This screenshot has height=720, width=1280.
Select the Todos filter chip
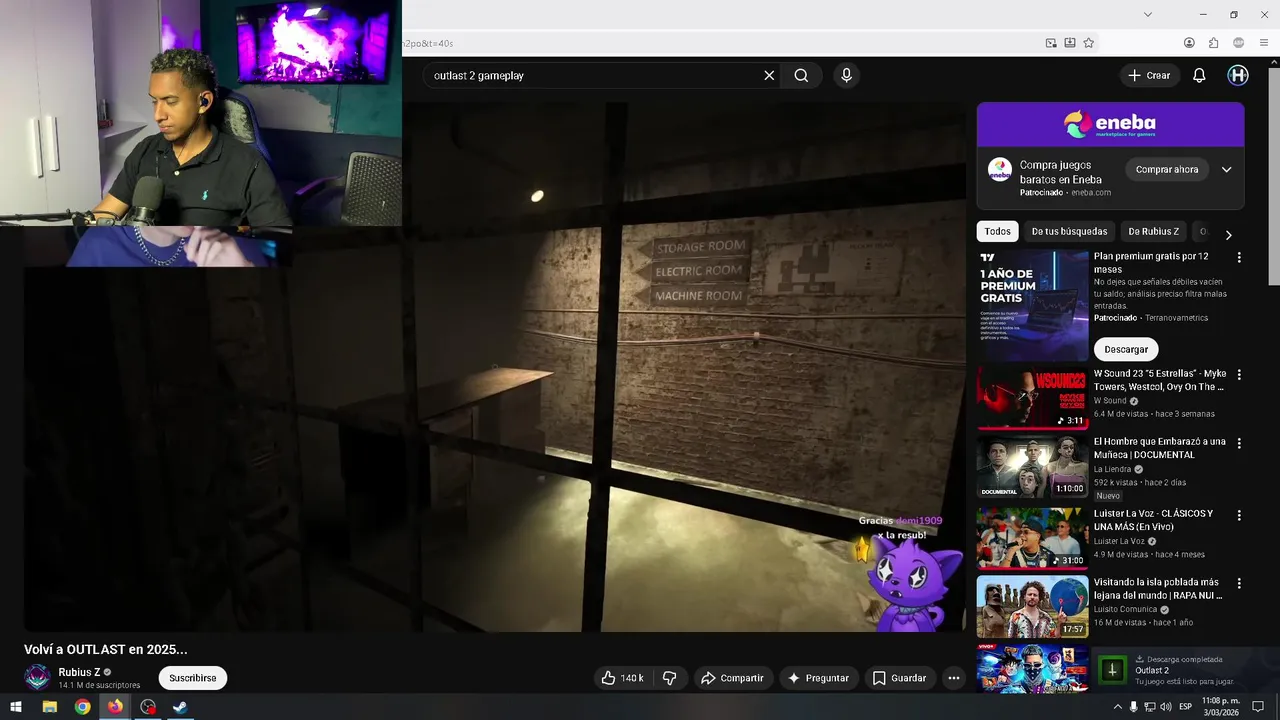point(997,231)
